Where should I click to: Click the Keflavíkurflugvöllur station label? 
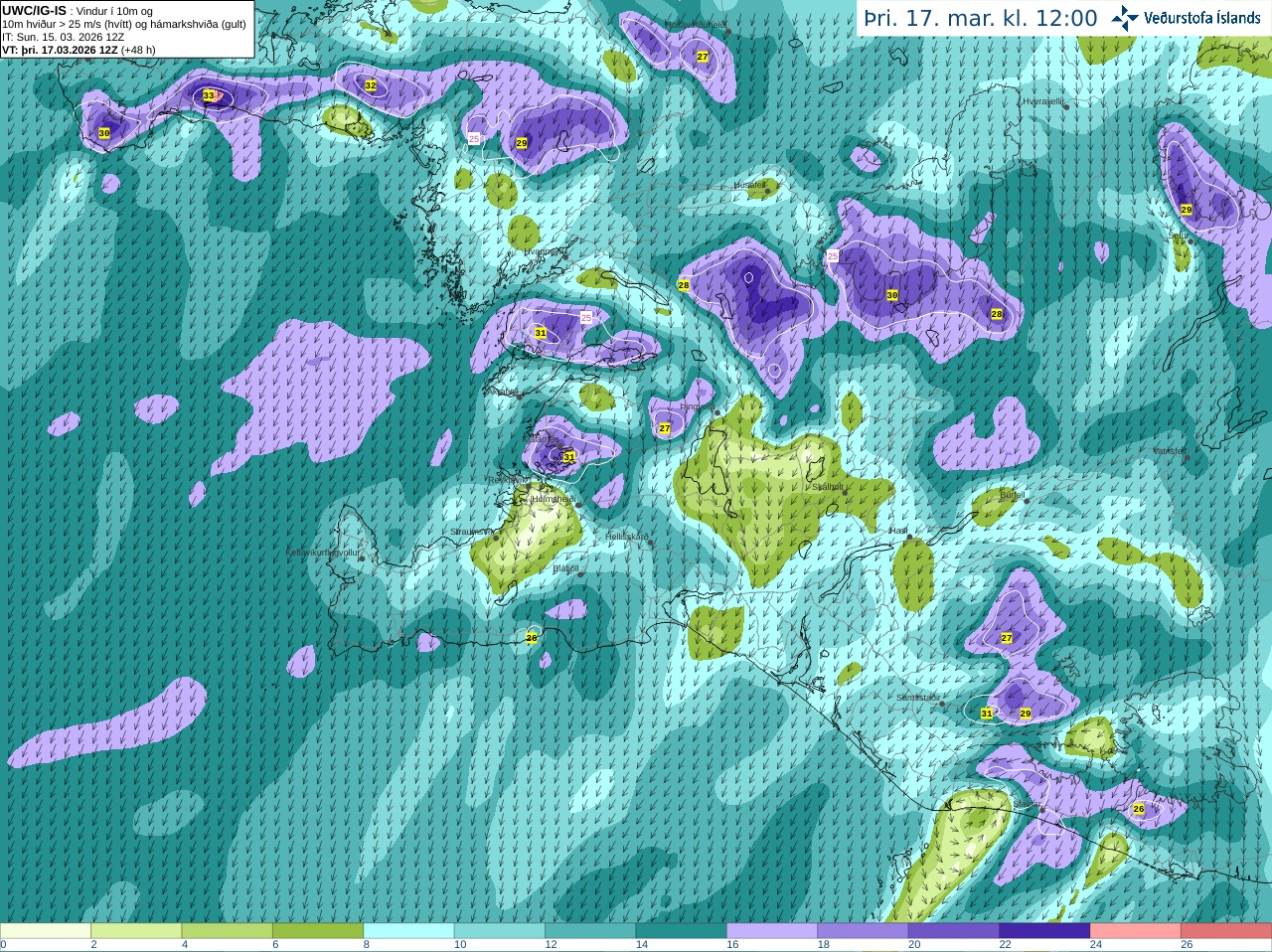click(322, 552)
